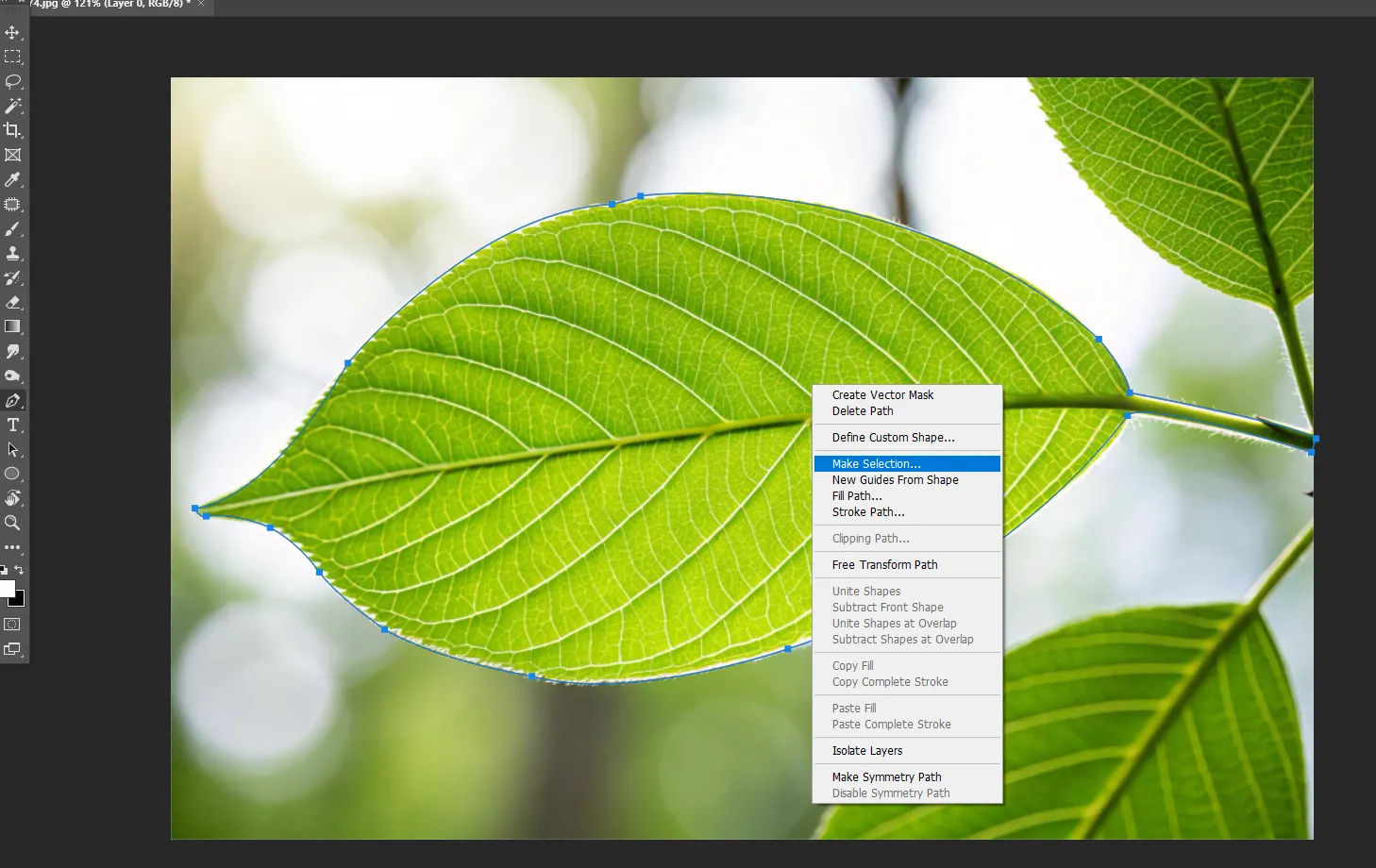Select the Lasso tool
This screenshot has height=868, width=1376.
12,81
